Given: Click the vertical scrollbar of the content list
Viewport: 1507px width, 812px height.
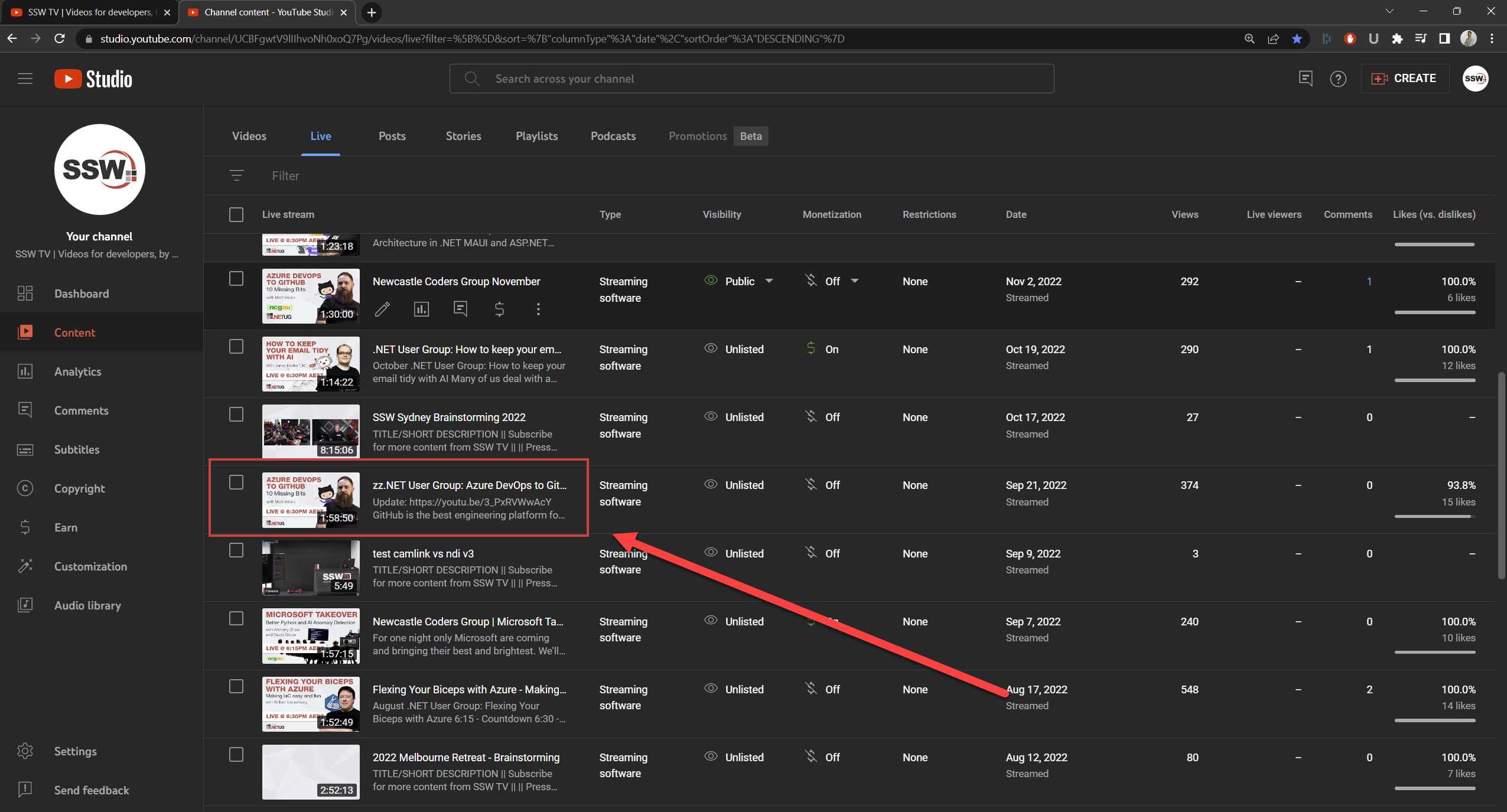Looking at the screenshot, I should coord(1501,475).
